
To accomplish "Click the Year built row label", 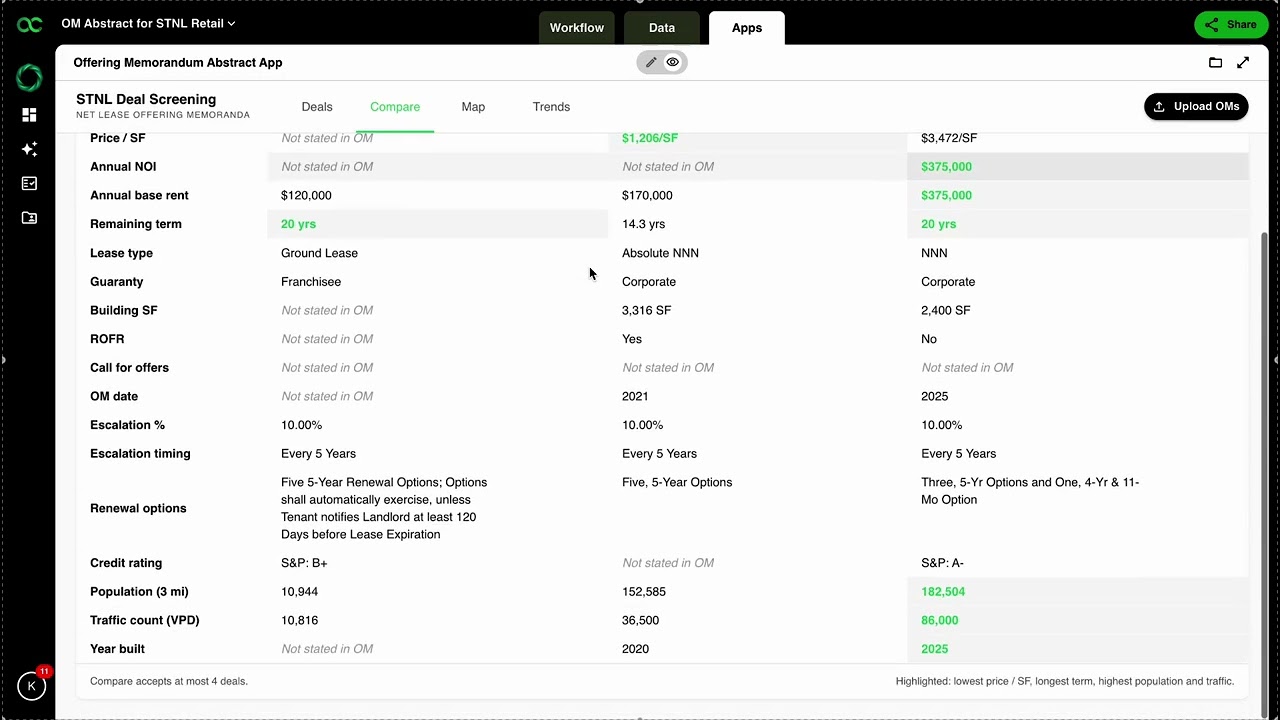I will coord(117,649).
